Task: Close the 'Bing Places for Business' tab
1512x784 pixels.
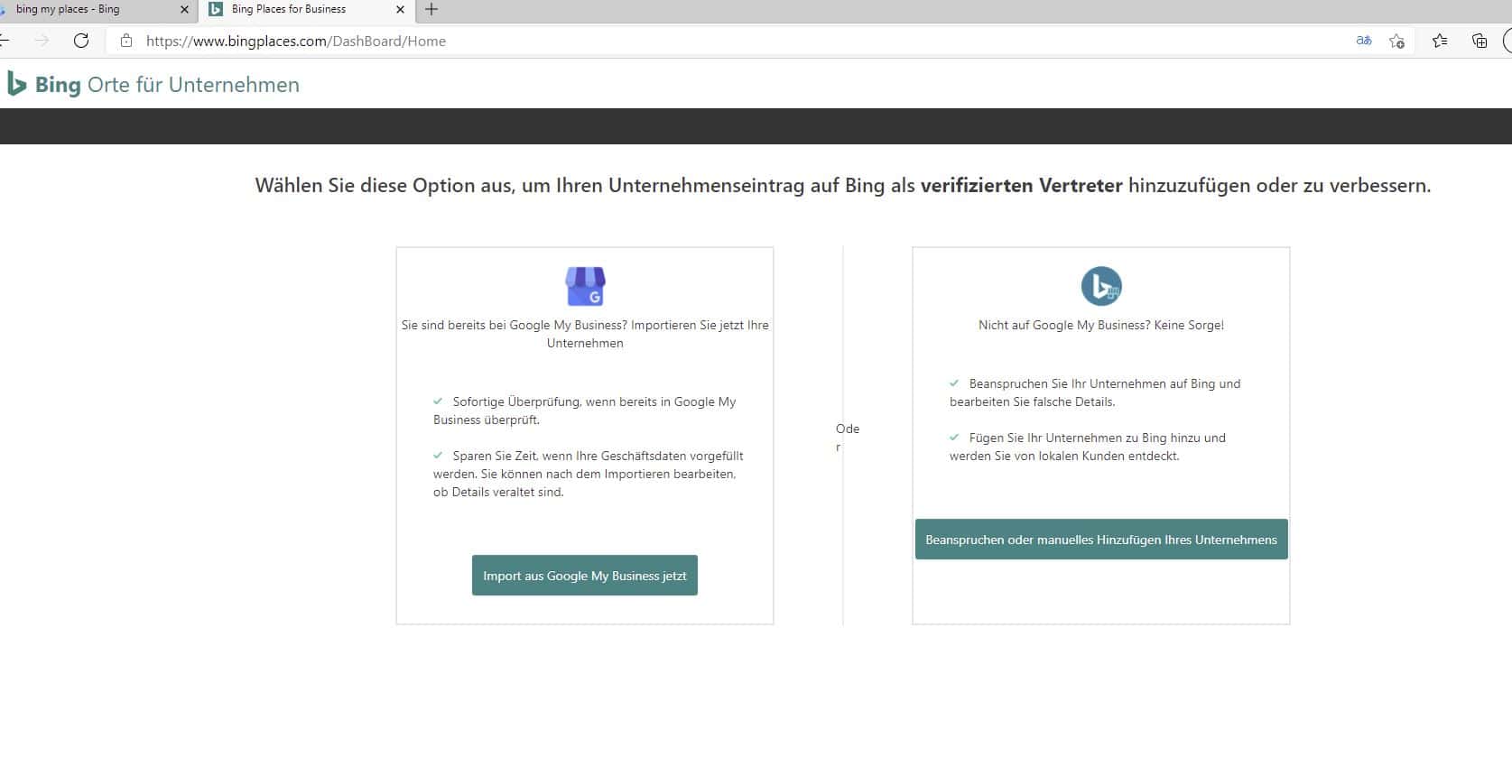Action: (400, 9)
